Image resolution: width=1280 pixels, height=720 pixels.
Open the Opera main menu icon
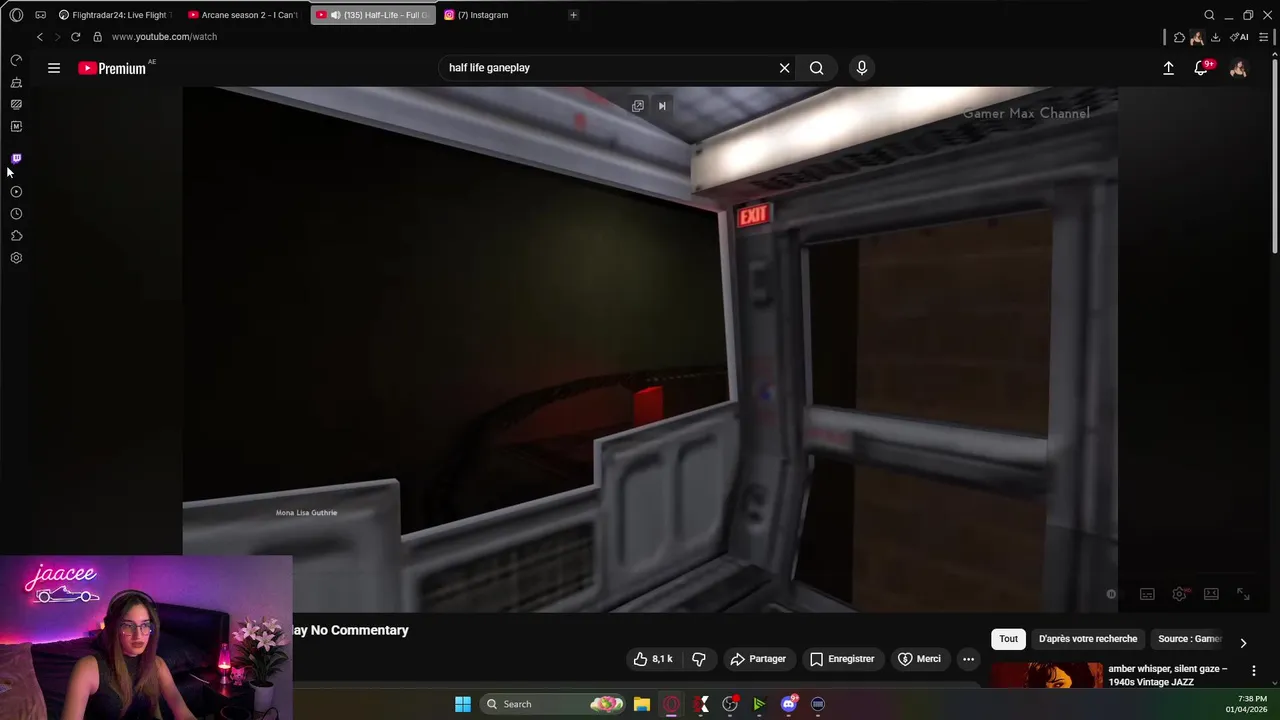pyautogui.click(x=16, y=15)
